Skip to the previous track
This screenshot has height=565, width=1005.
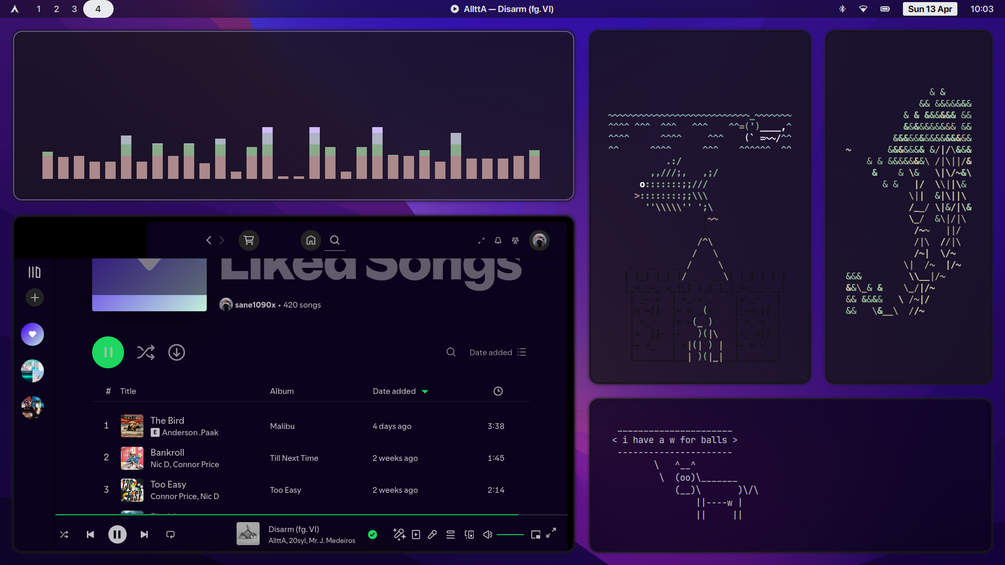(90, 534)
